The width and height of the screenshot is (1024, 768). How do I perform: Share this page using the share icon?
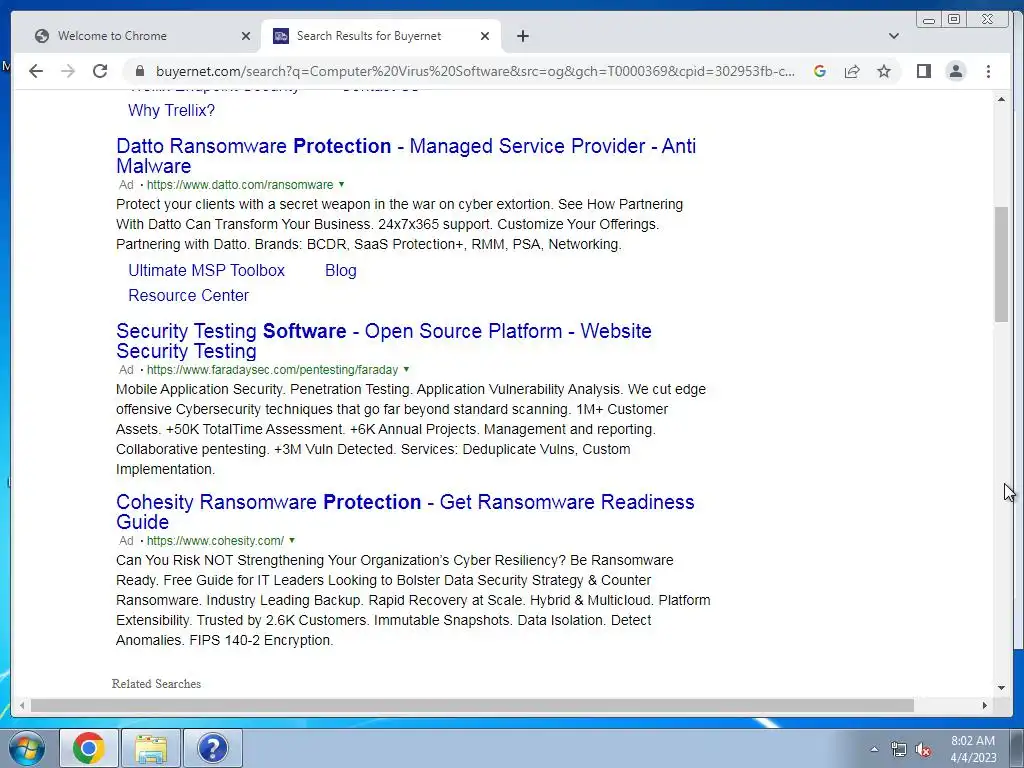click(x=852, y=71)
